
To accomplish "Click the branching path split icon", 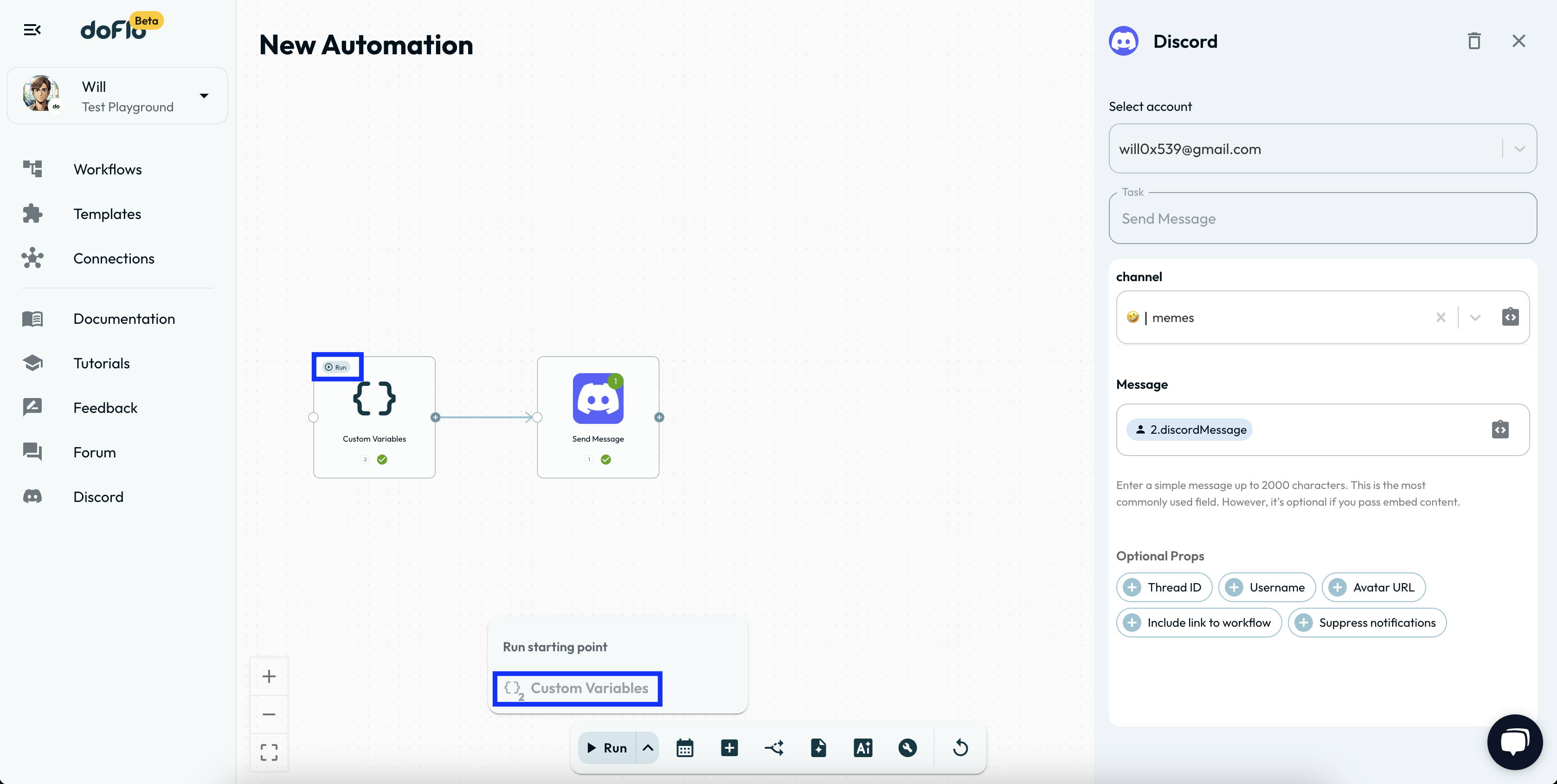I will (x=774, y=748).
